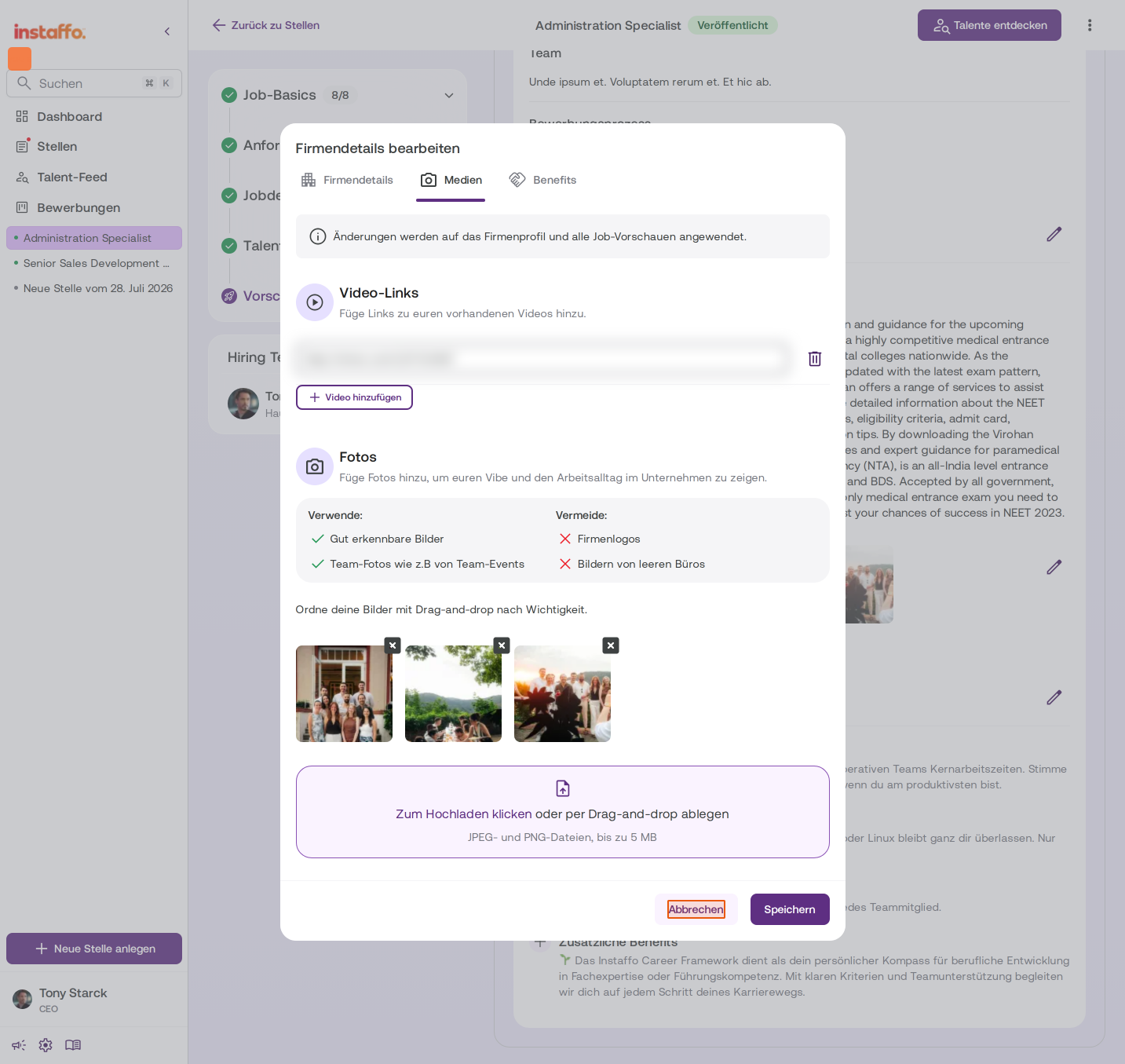This screenshot has width=1125, height=1064.
Task: Collapse the sidebar with the chevron
Action: point(167,31)
